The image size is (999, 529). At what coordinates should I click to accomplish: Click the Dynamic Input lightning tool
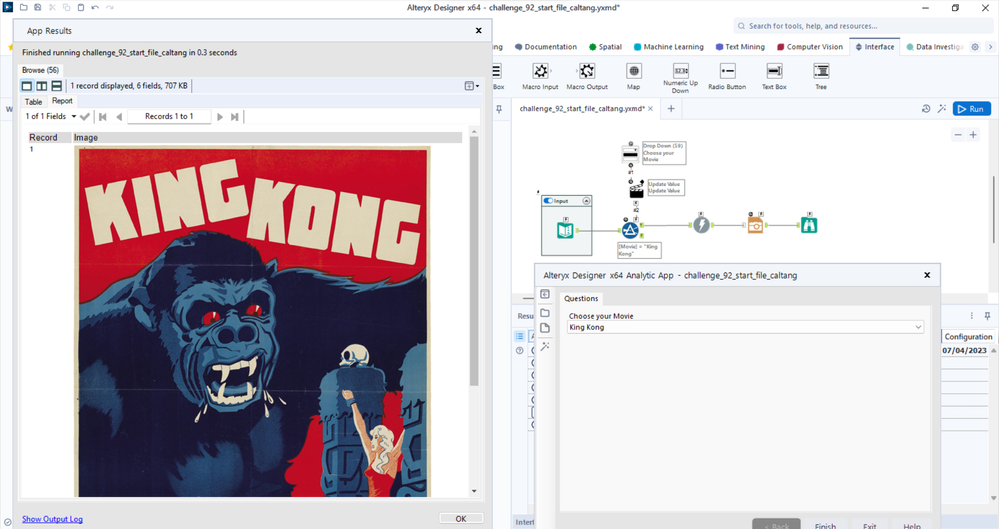point(701,225)
